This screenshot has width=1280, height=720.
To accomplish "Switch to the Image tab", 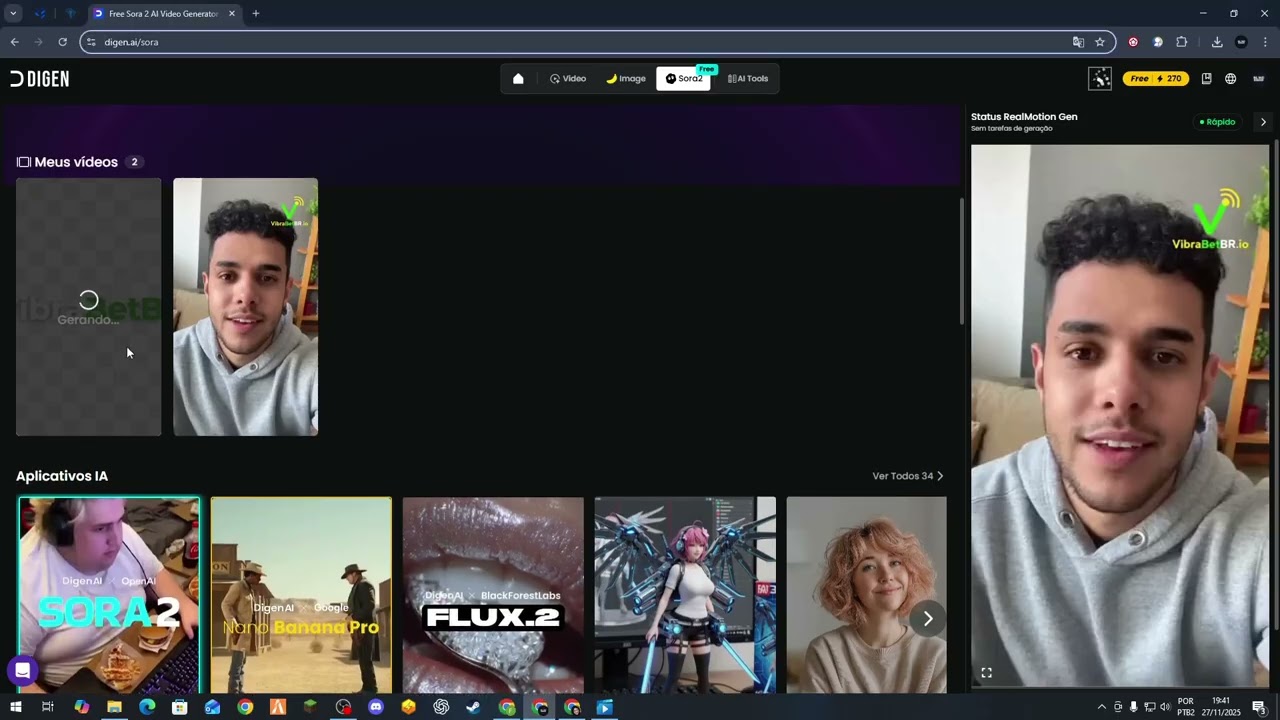I will coord(626,79).
